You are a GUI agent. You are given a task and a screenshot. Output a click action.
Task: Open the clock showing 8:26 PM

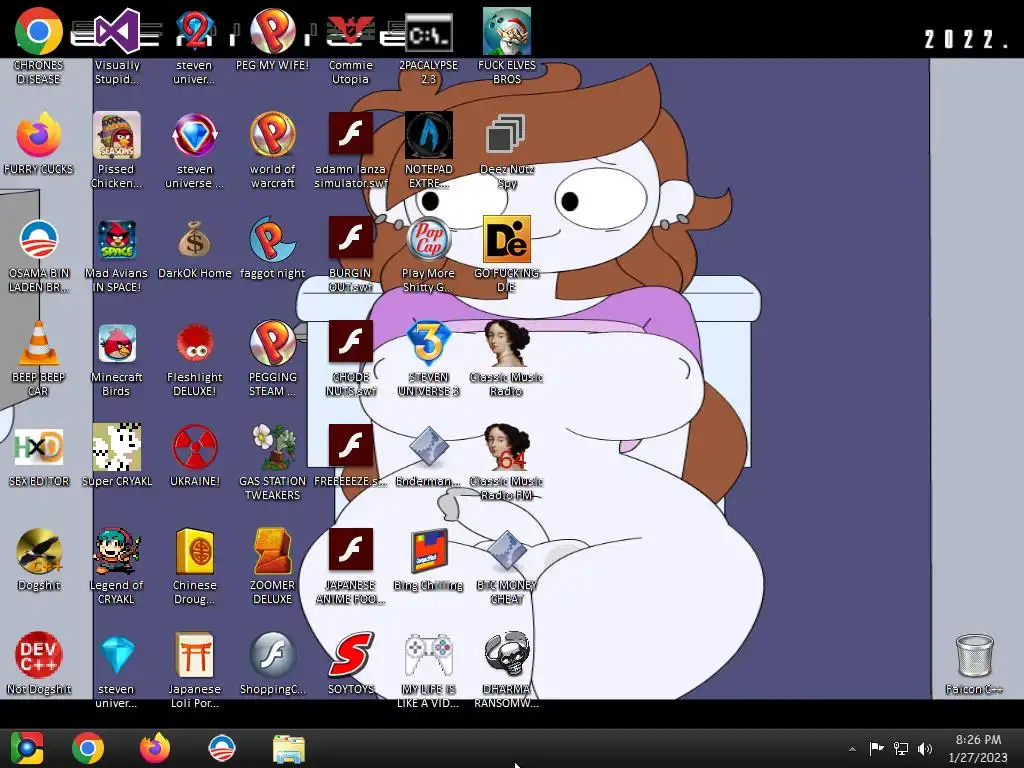[978, 748]
